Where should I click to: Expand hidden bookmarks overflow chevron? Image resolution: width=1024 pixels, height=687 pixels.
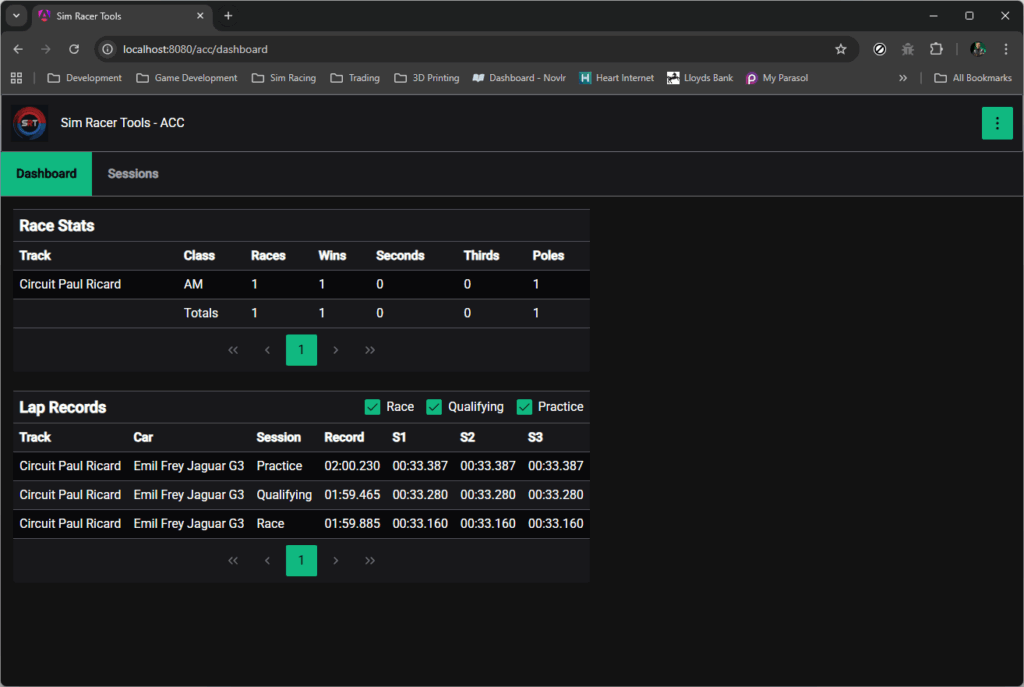(x=903, y=78)
